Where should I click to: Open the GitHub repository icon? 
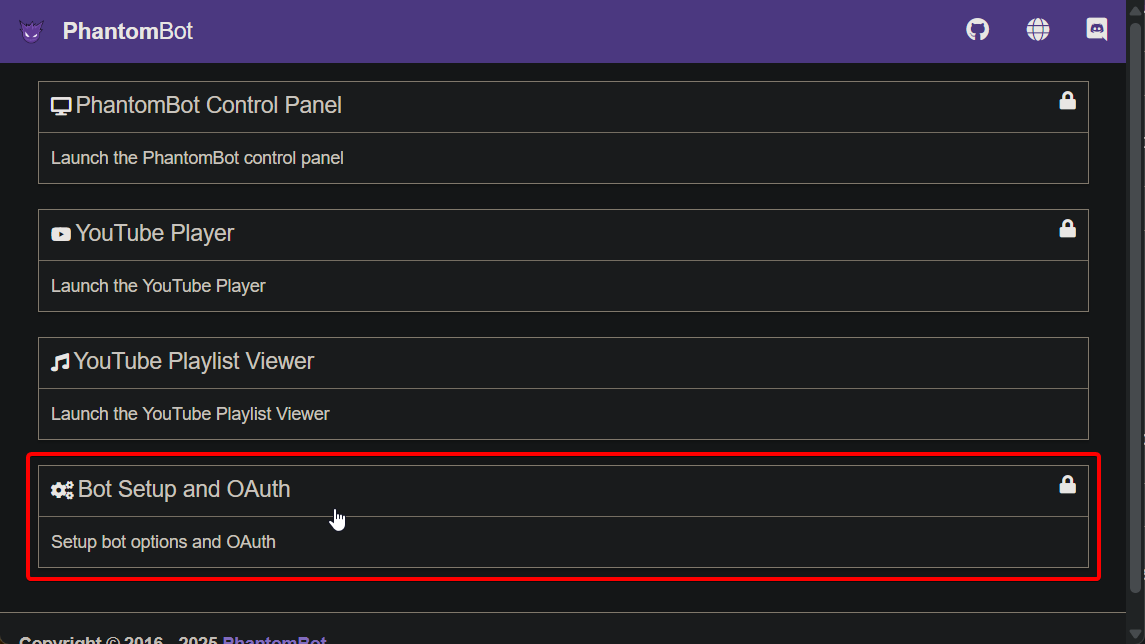(977, 30)
